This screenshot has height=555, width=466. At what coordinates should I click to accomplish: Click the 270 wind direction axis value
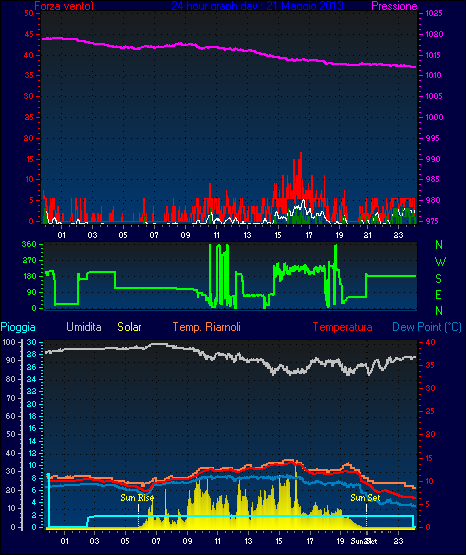point(29,260)
